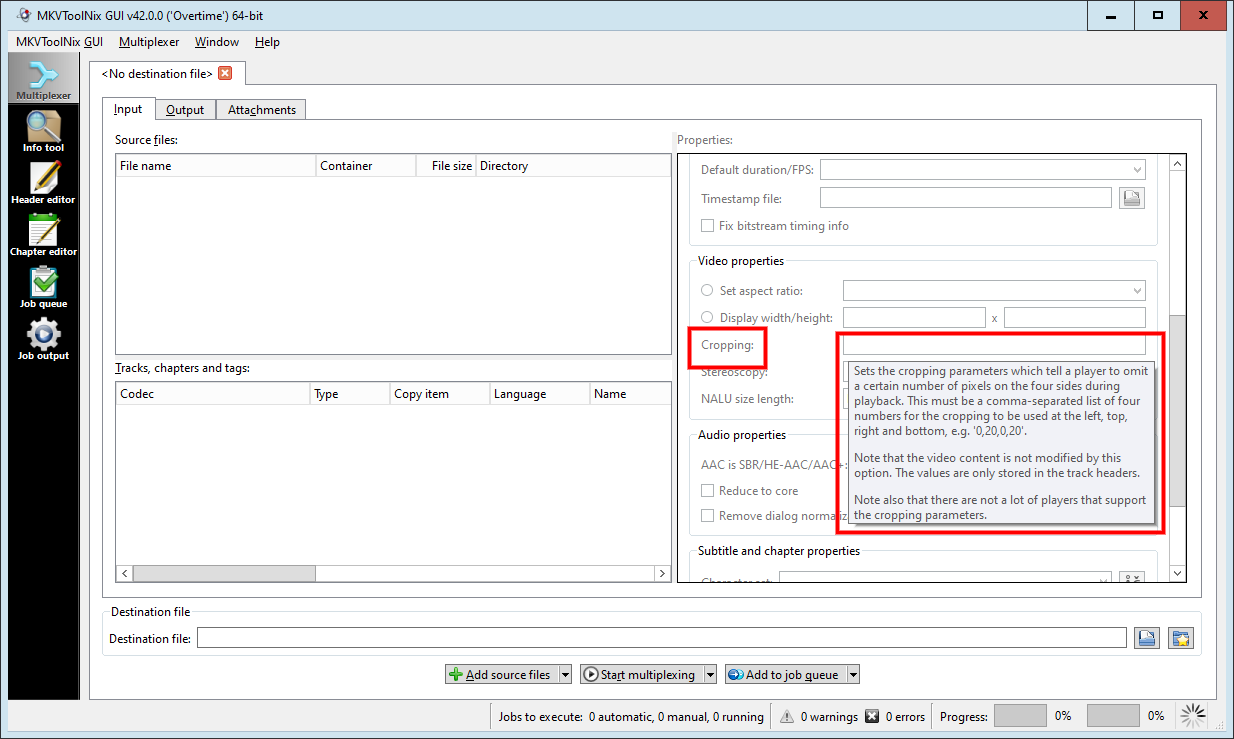Click the "0 warnings" status text
1234x739 pixels.
(x=829, y=717)
